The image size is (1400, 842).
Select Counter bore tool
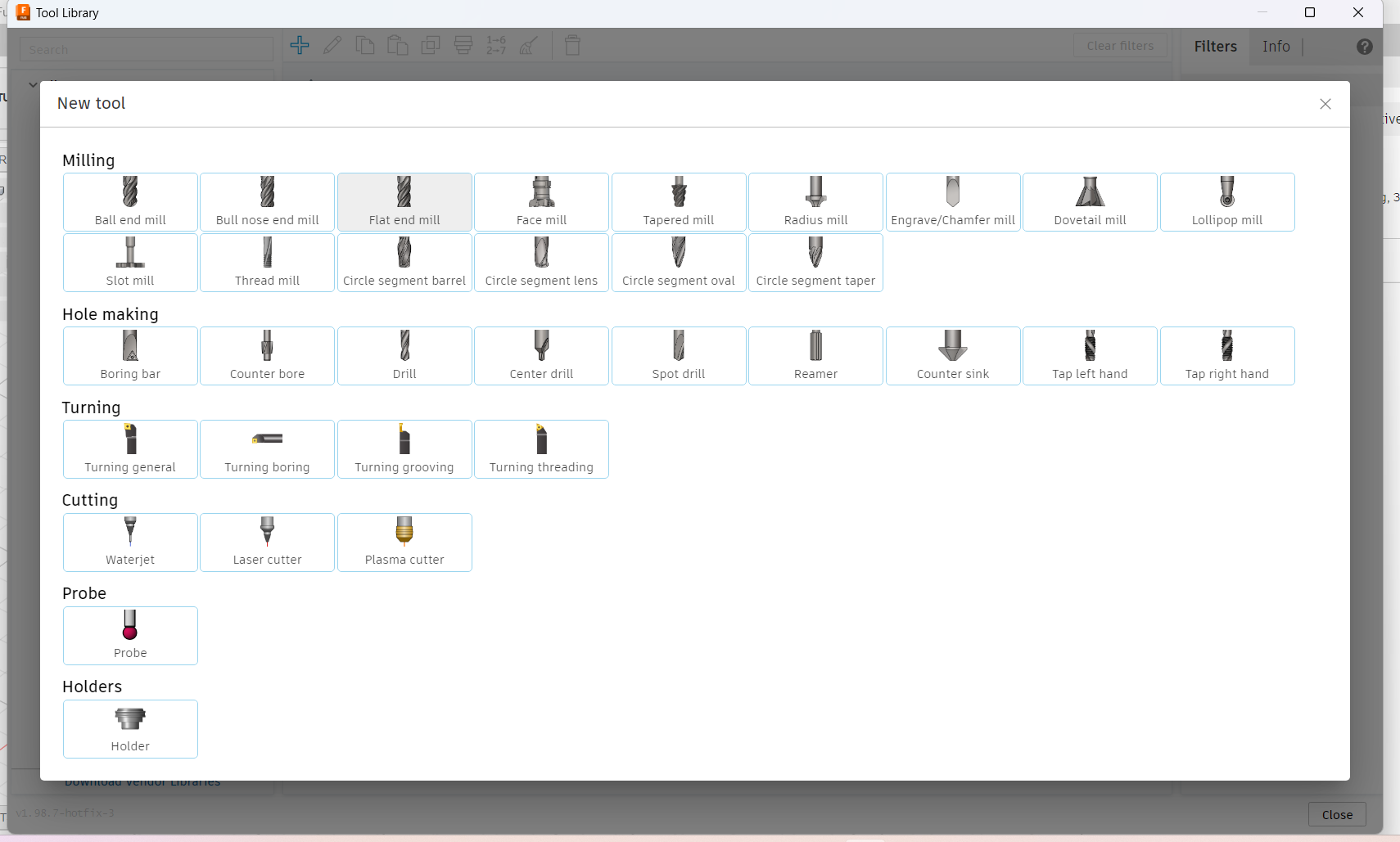point(267,356)
